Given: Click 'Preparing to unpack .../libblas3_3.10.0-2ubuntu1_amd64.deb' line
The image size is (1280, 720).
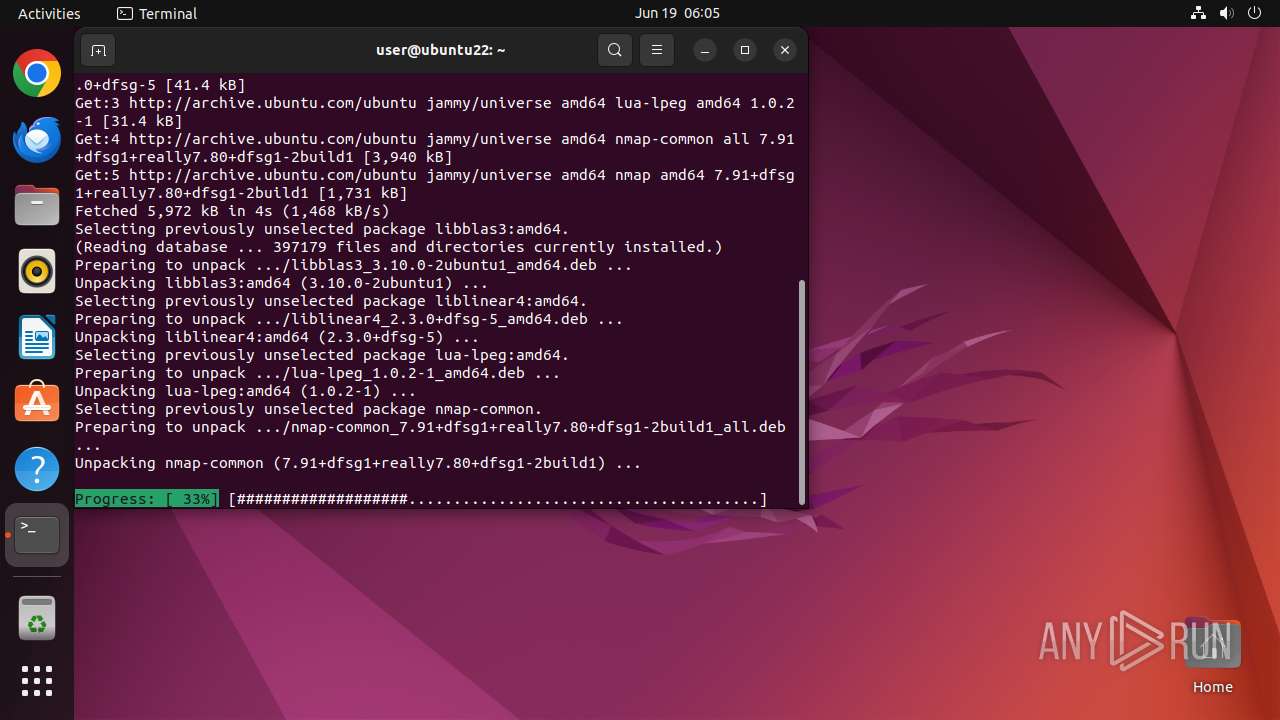Looking at the screenshot, I should 354,265.
